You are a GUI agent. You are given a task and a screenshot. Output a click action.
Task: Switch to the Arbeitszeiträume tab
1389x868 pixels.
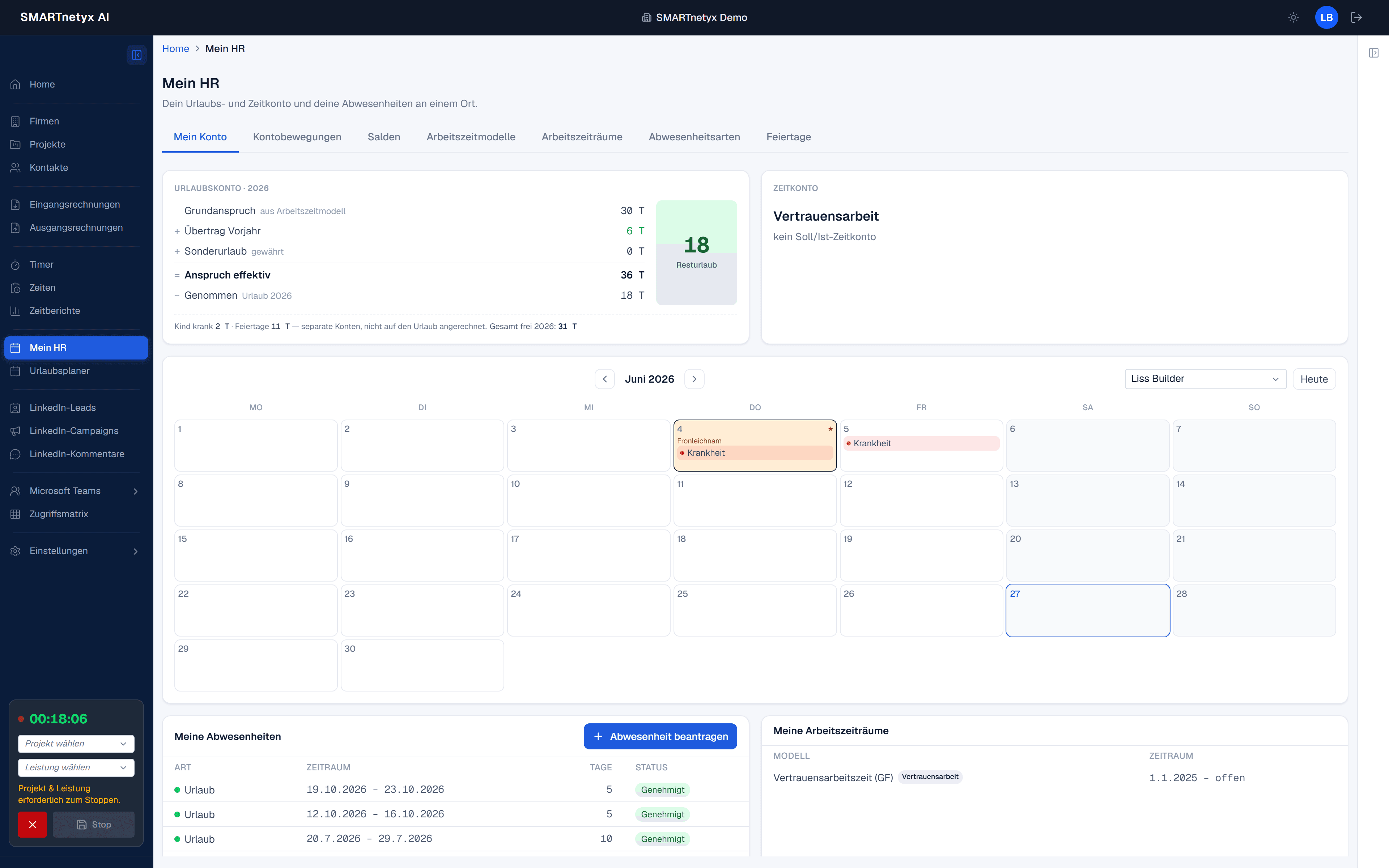(x=582, y=137)
